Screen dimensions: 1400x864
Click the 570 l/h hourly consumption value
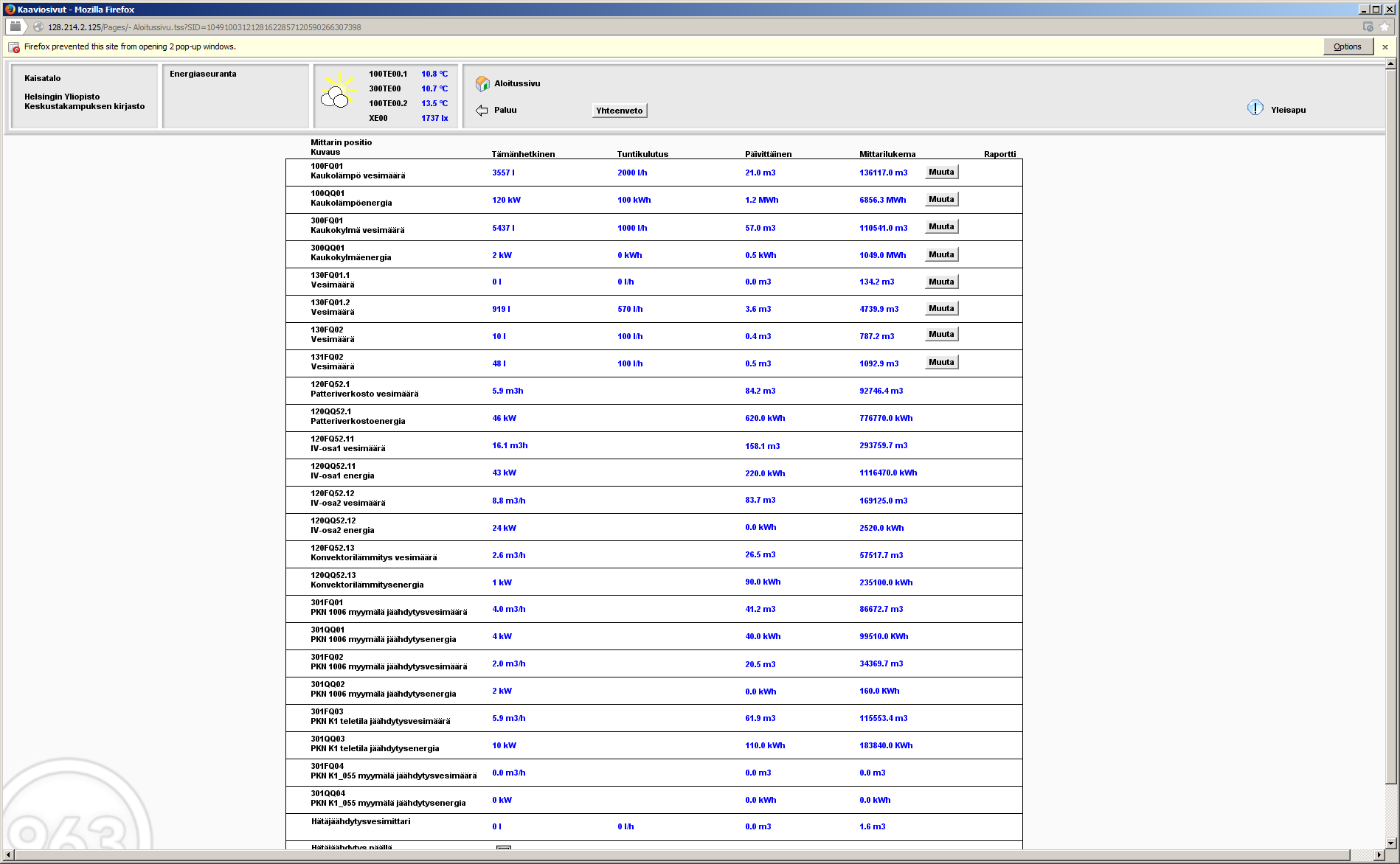pos(630,309)
